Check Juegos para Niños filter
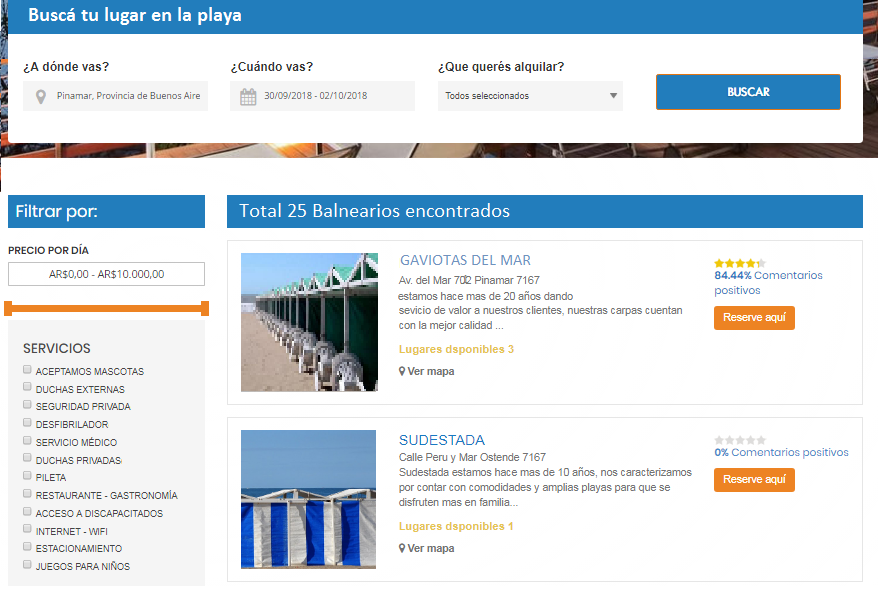This screenshot has width=878, height=596. (27, 565)
